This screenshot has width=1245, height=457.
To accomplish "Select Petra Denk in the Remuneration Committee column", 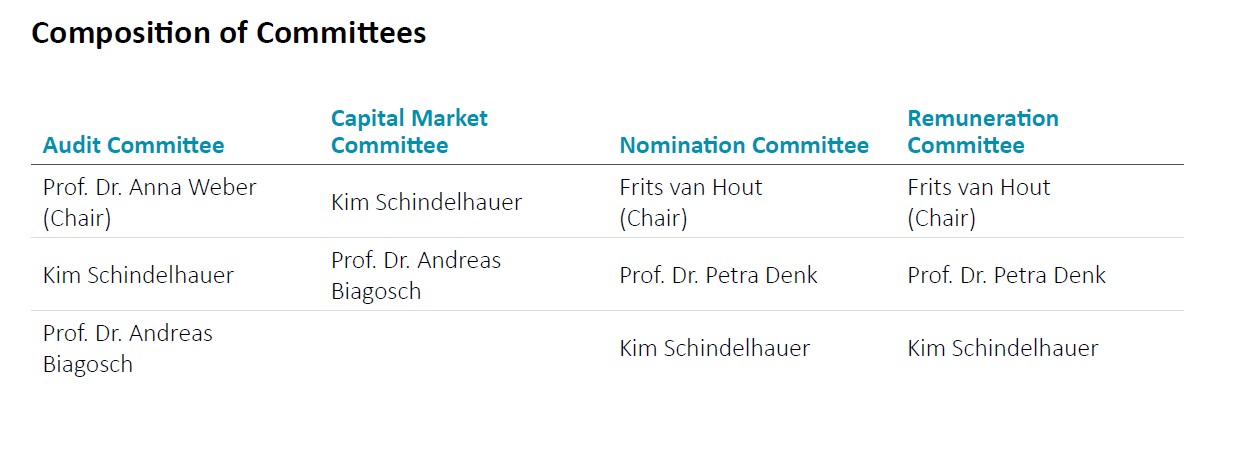I will [x=1006, y=275].
